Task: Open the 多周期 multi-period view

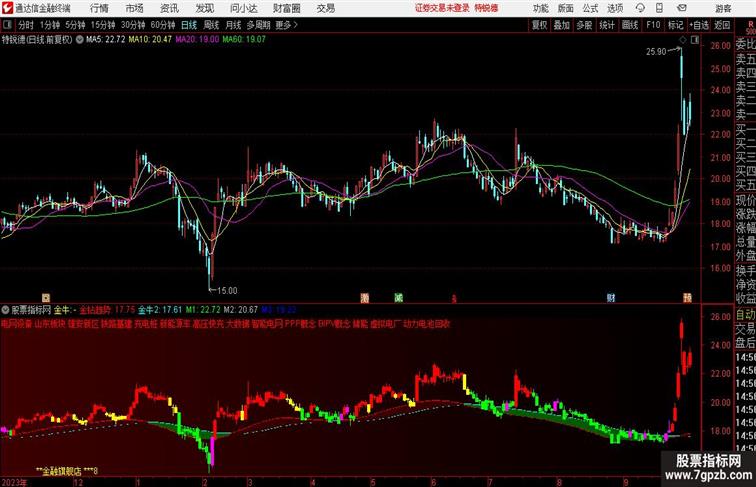Action: (258, 25)
